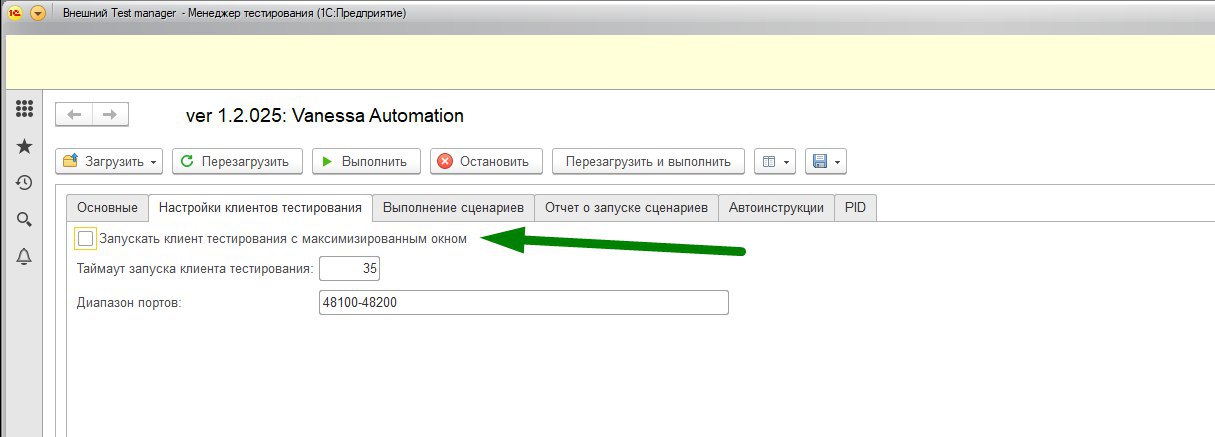Open the PID tab
1215x437 pixels.
pyautogui.click(x=855, y=207)
